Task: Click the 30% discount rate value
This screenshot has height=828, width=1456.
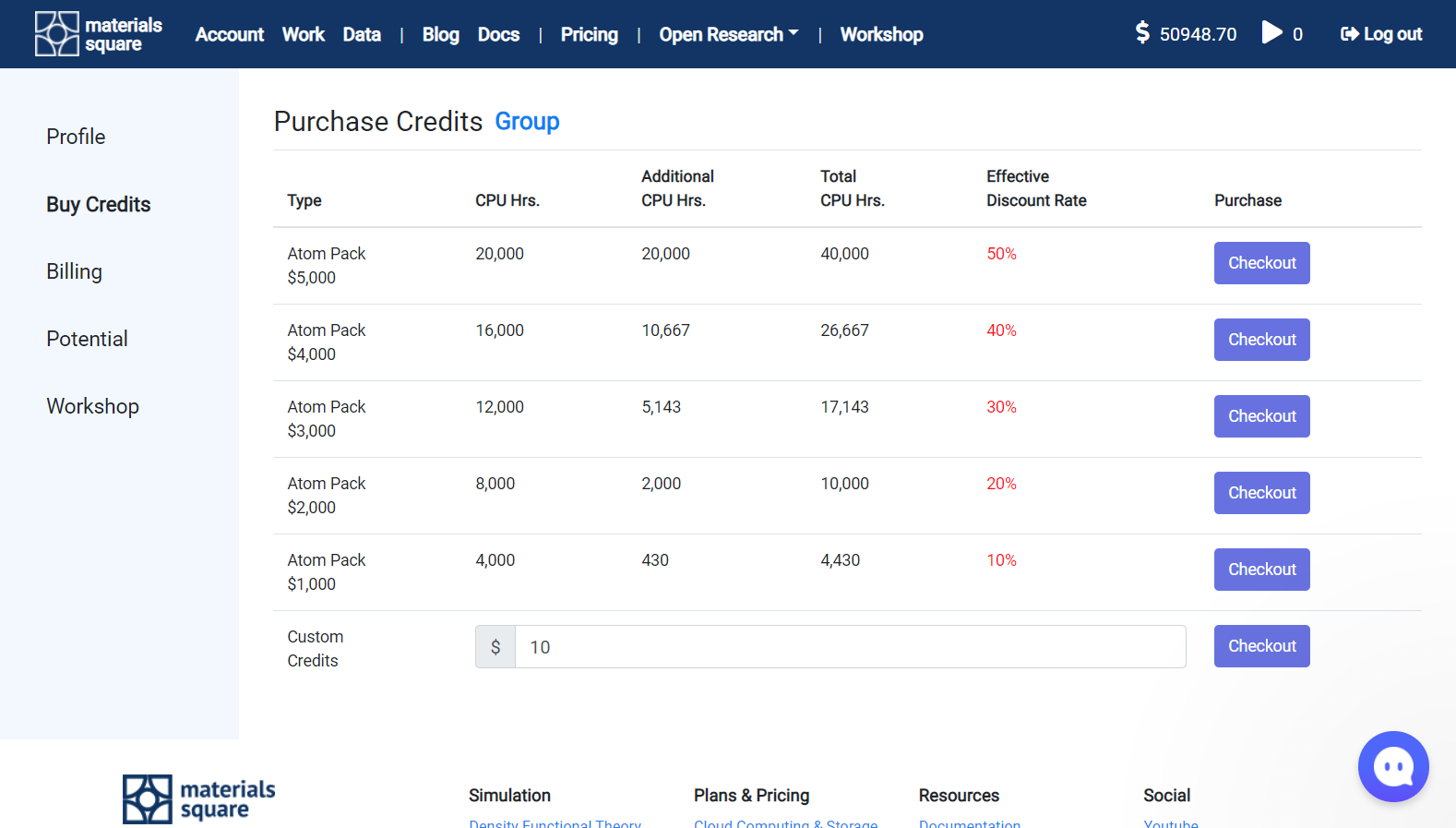Action: point(1001,407)
